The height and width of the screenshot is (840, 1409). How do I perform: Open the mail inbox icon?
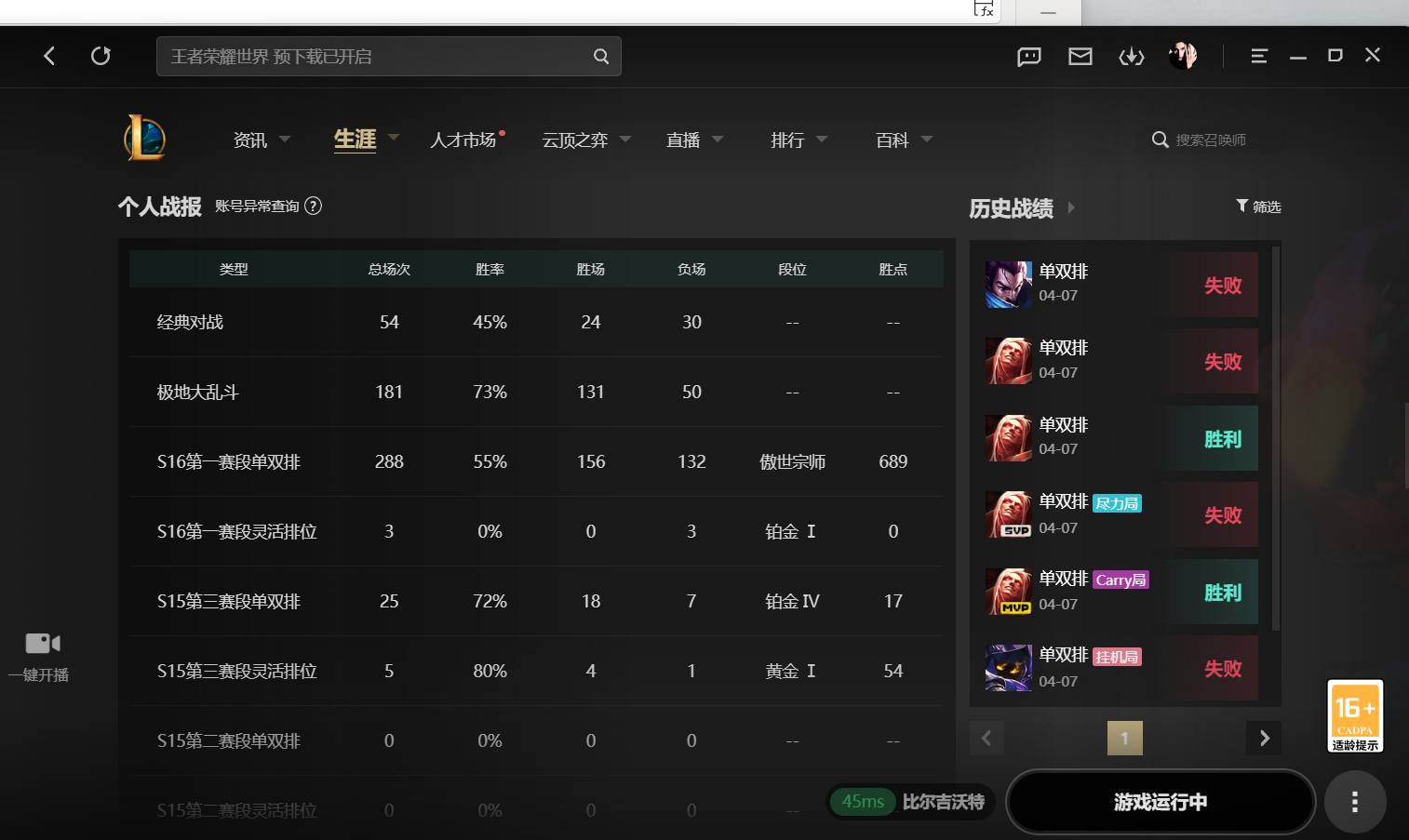click(1080, 56)
